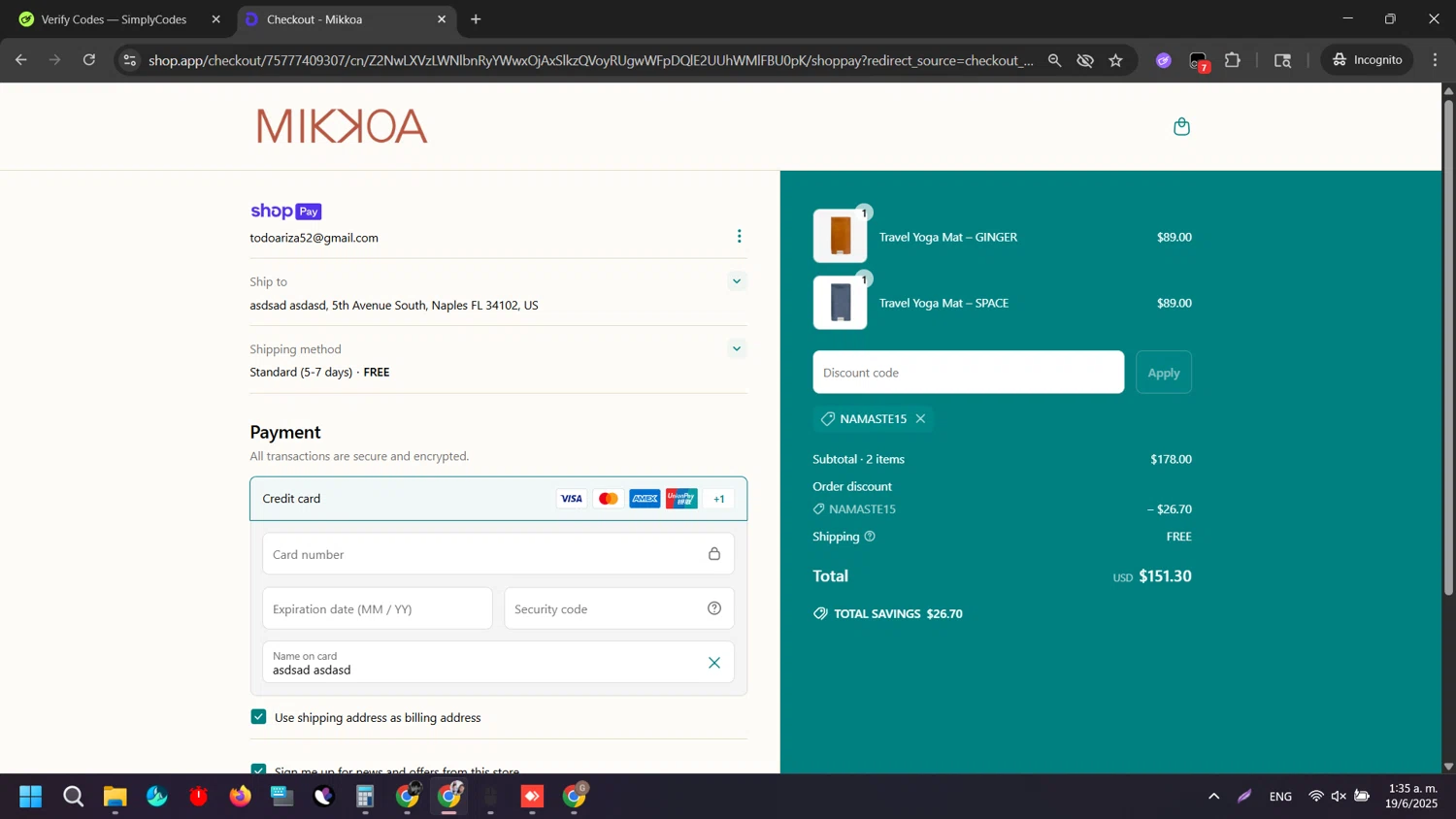The width and height of the screenshot is (1456, 819).
Task: Click the American Express logo
Action: coord(645,499)
